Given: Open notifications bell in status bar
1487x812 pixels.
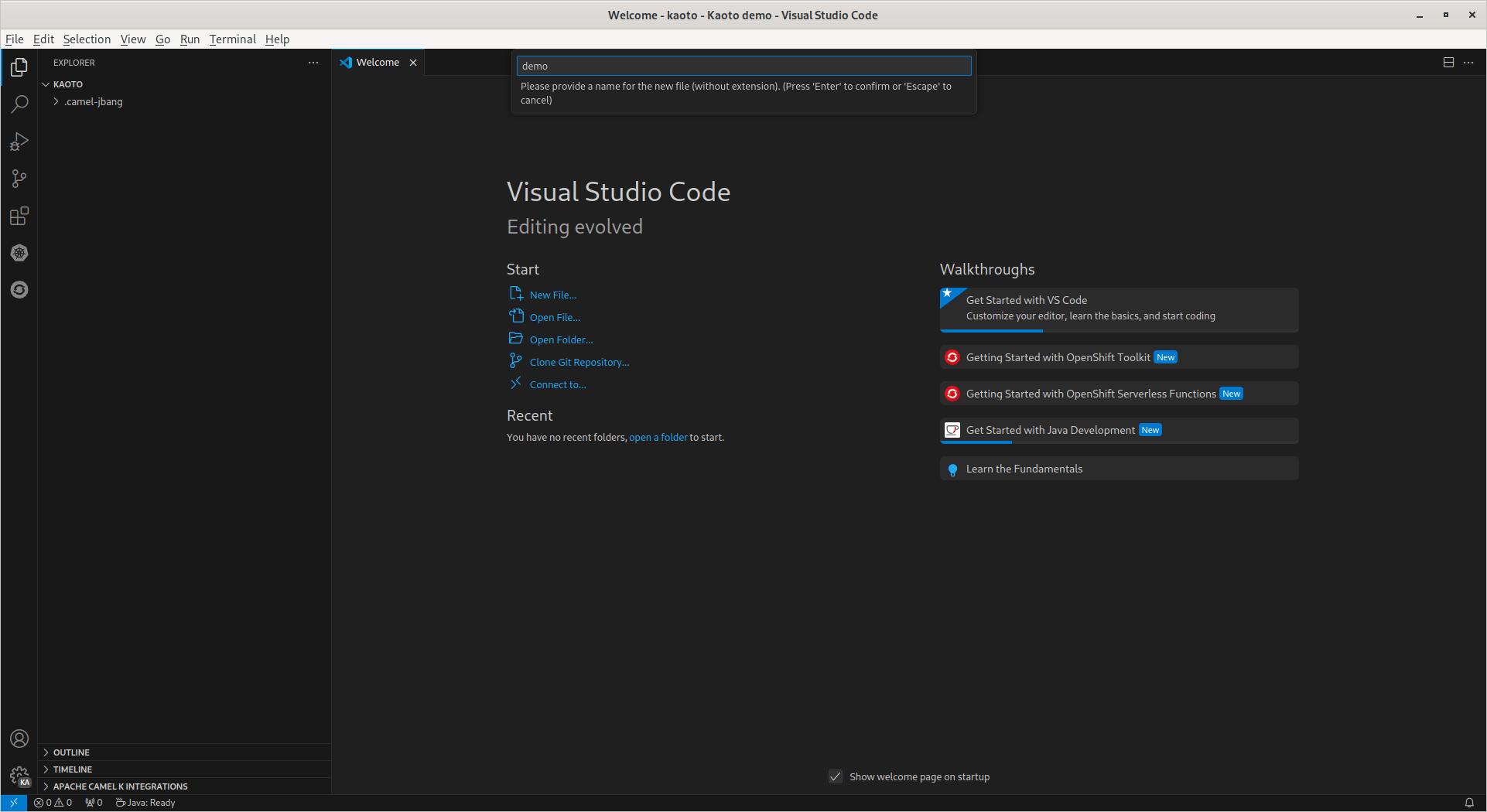Looking at the screenshot, I should coord(1469,803).
